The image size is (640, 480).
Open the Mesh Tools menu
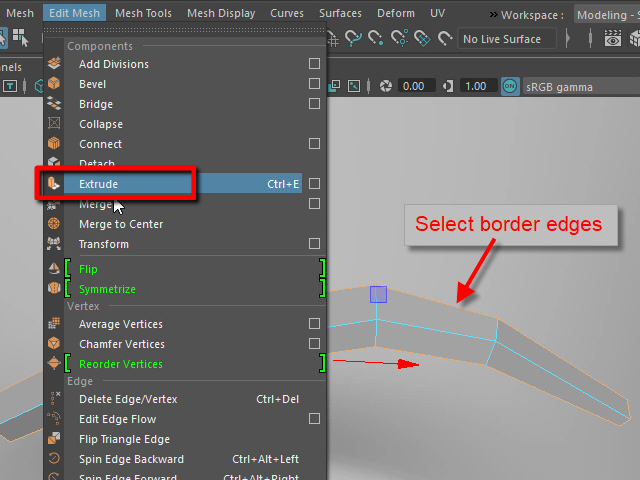[x=143, y=14]
